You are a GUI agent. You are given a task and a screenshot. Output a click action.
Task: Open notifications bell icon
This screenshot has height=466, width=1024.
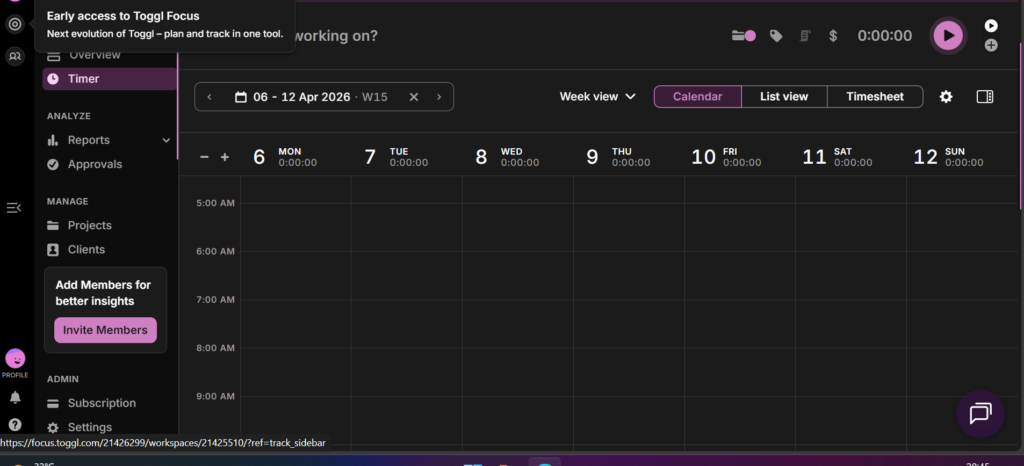pos(15,397)
